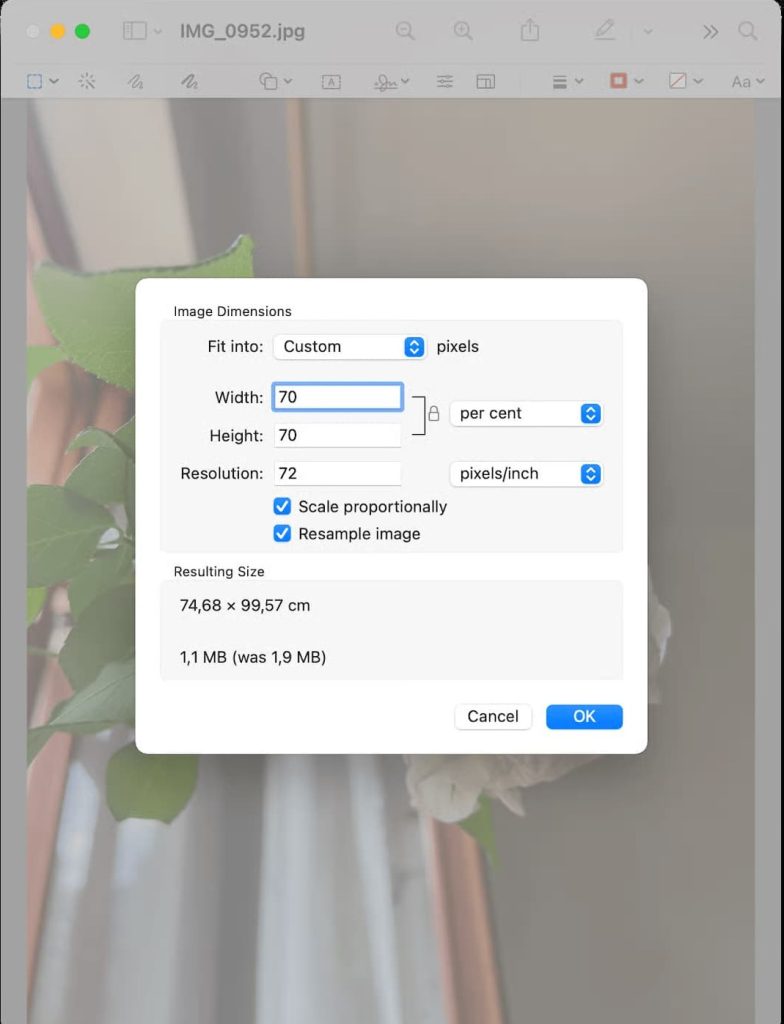Select the Text box tool

[x=331, y=82]
